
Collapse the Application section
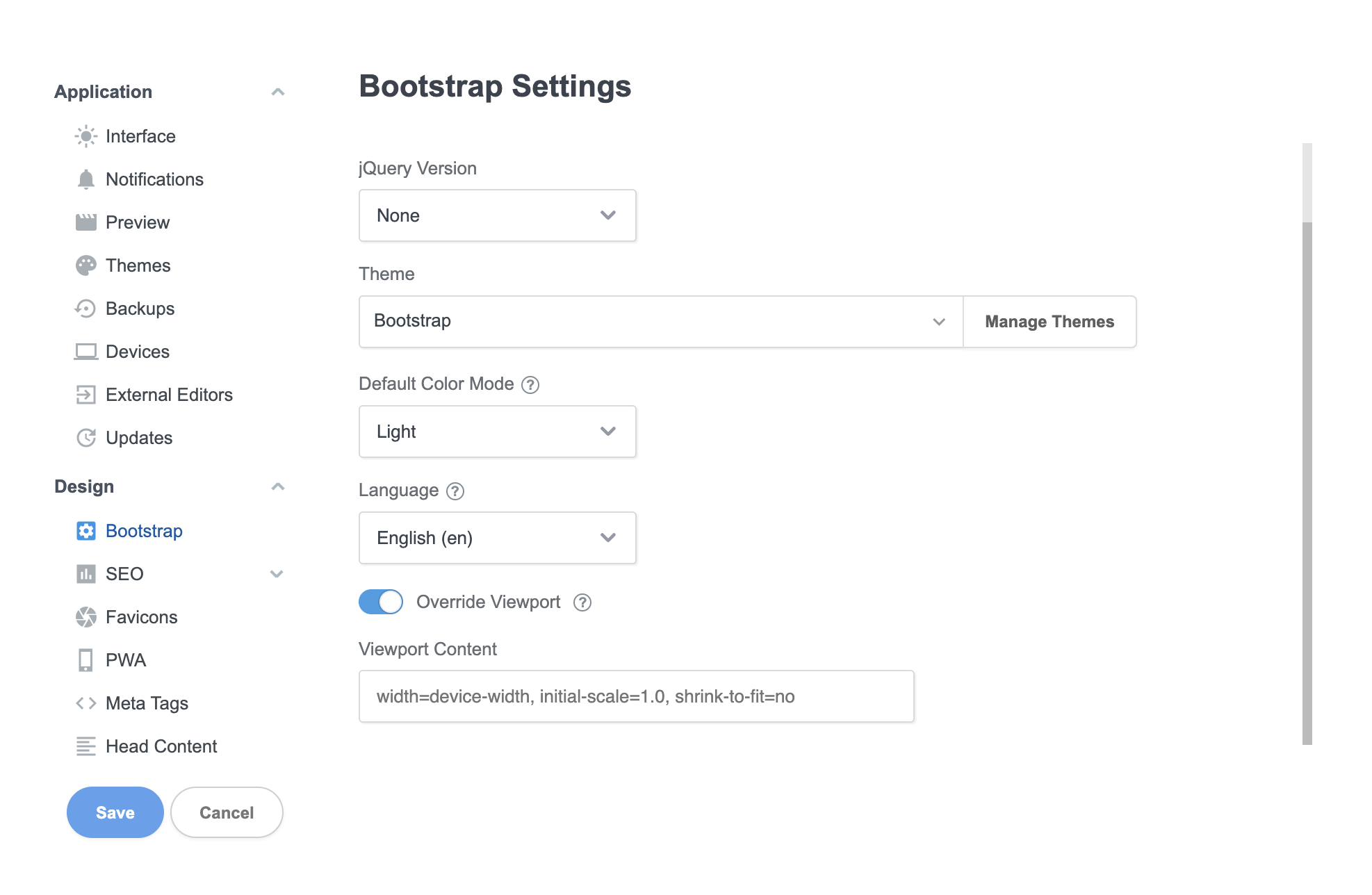[x=278, y=92]
